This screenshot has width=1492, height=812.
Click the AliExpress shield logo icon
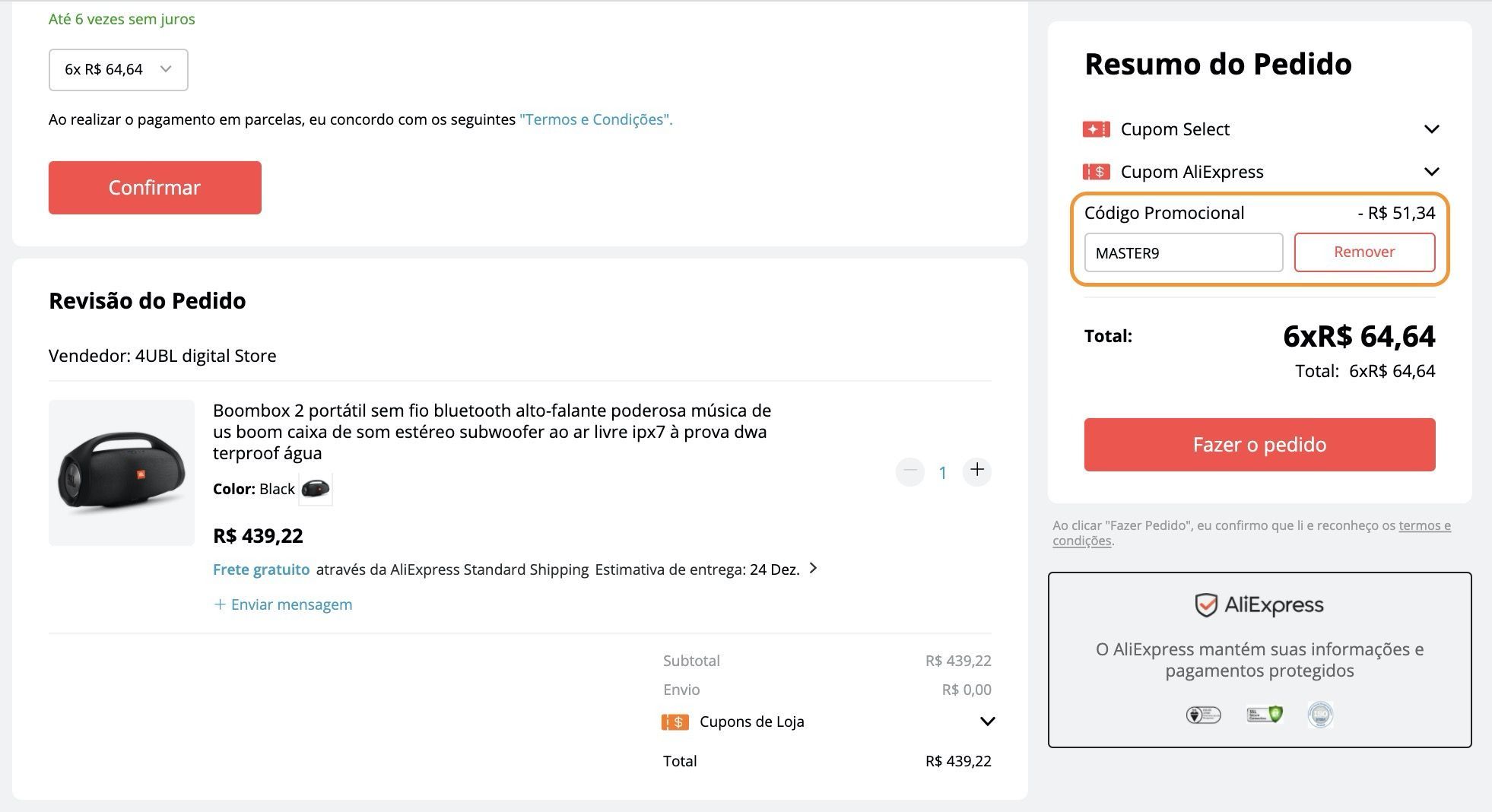pos(1206,605)
